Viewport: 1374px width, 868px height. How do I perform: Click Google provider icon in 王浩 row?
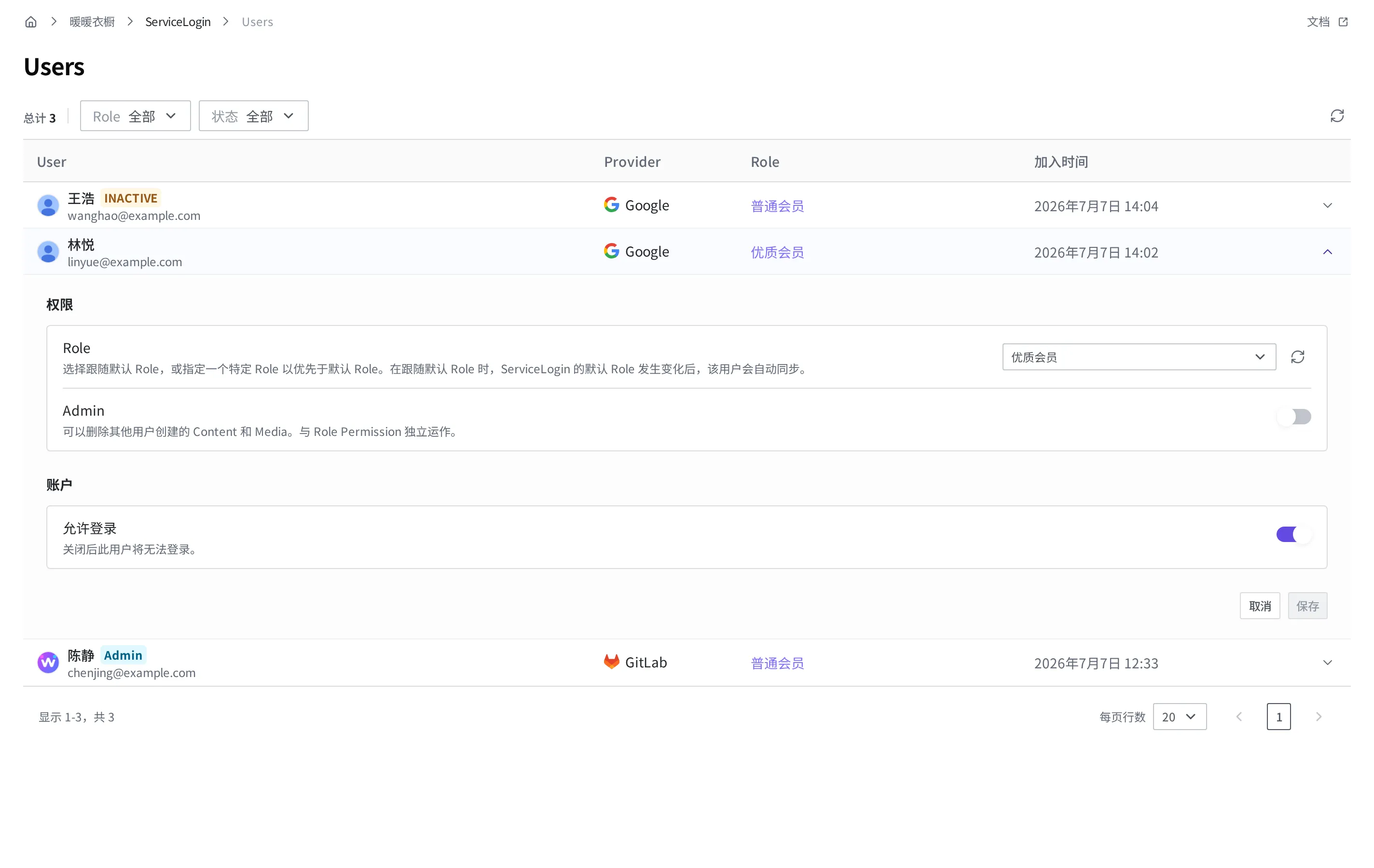pos(612,205)
